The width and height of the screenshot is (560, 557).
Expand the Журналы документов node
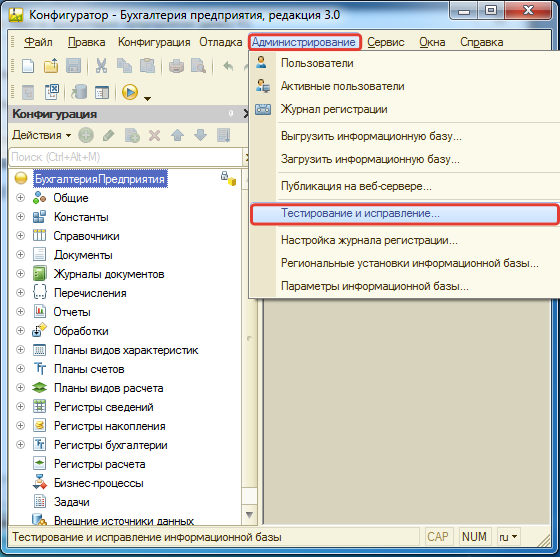click(20, 274)
